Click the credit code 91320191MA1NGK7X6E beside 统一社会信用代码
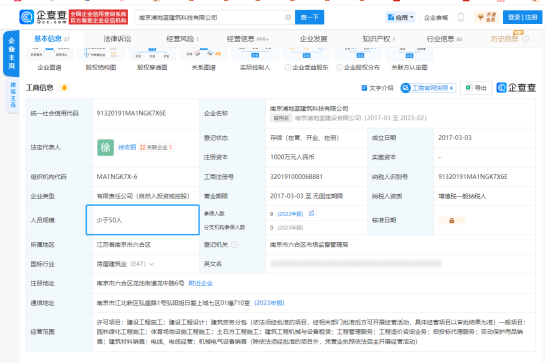545x363 pixels. click(131, 113)
